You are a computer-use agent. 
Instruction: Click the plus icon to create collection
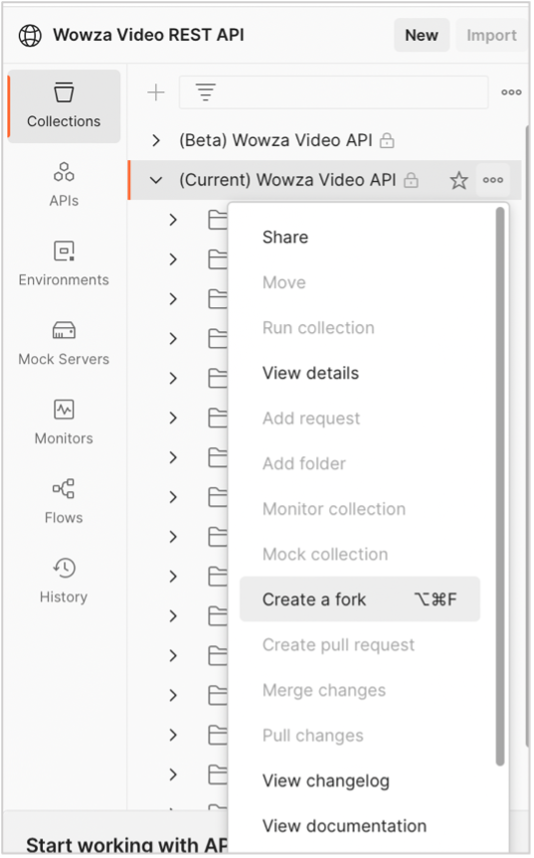click(156, 92)
